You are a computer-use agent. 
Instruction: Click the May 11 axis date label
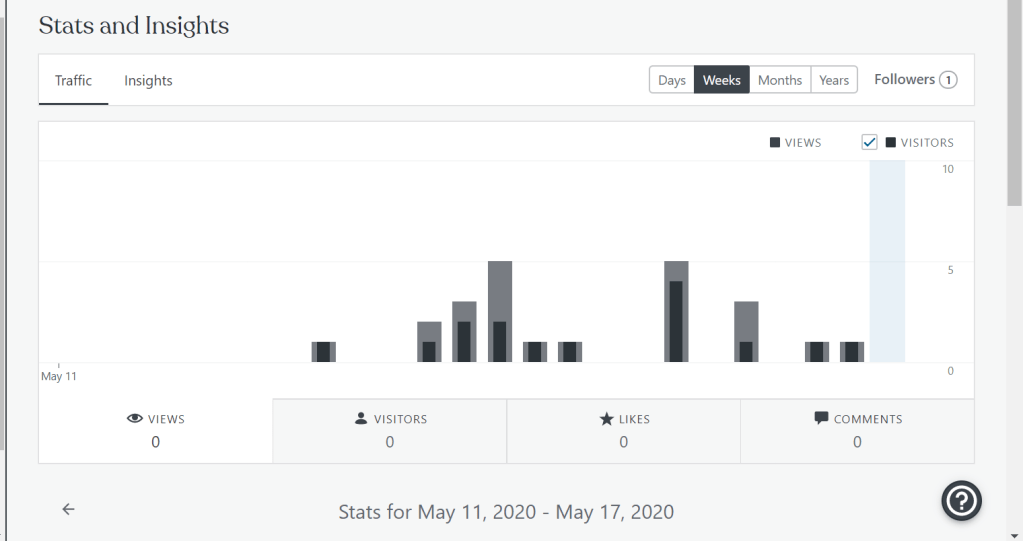point(59,376)
